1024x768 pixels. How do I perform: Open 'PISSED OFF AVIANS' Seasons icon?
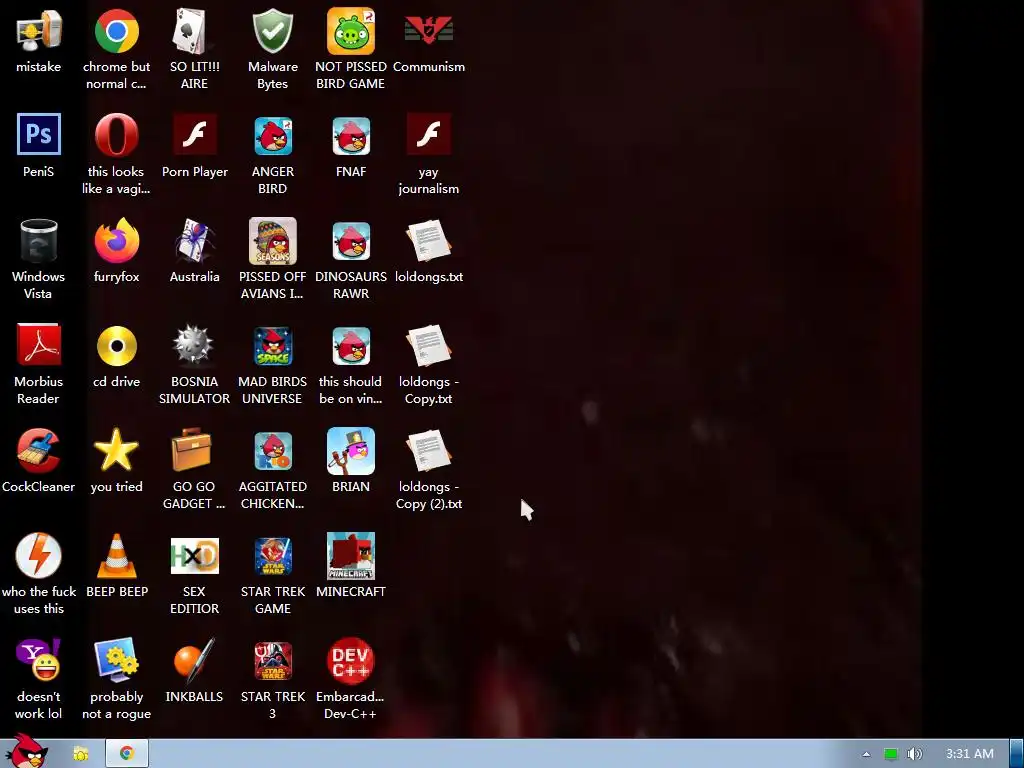[272, 241]
